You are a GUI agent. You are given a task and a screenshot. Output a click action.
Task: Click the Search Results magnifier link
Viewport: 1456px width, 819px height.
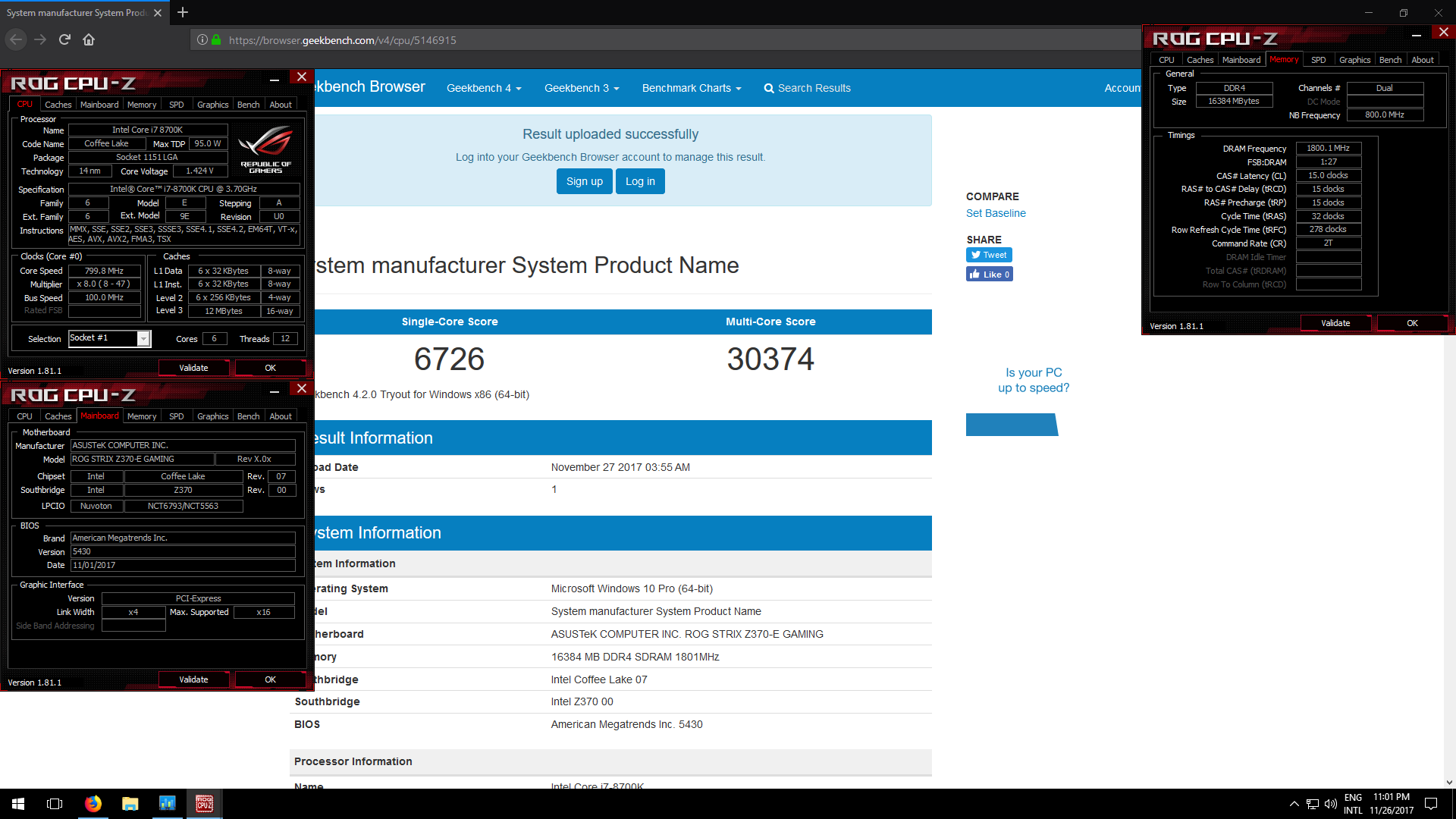click(x=807, y=88)
